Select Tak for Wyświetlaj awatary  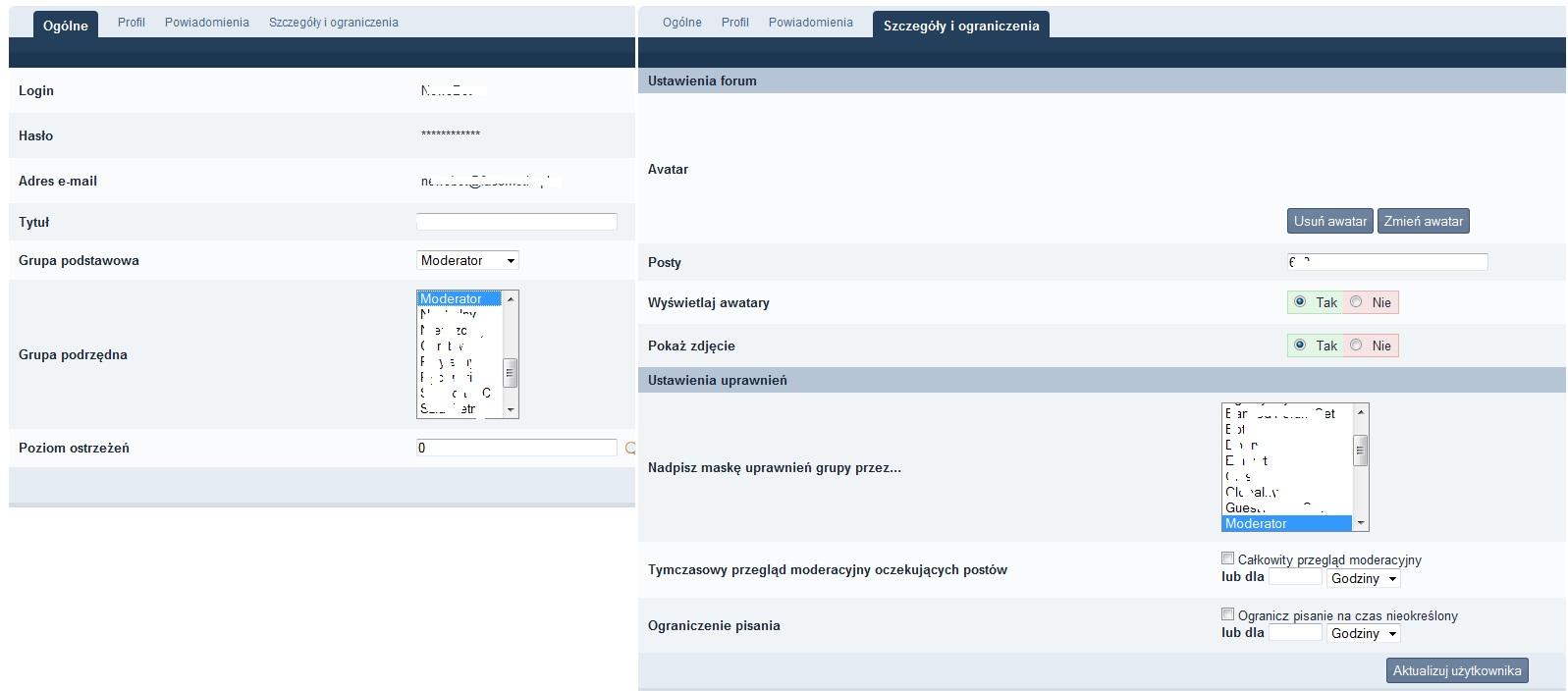pos(1300,302)
